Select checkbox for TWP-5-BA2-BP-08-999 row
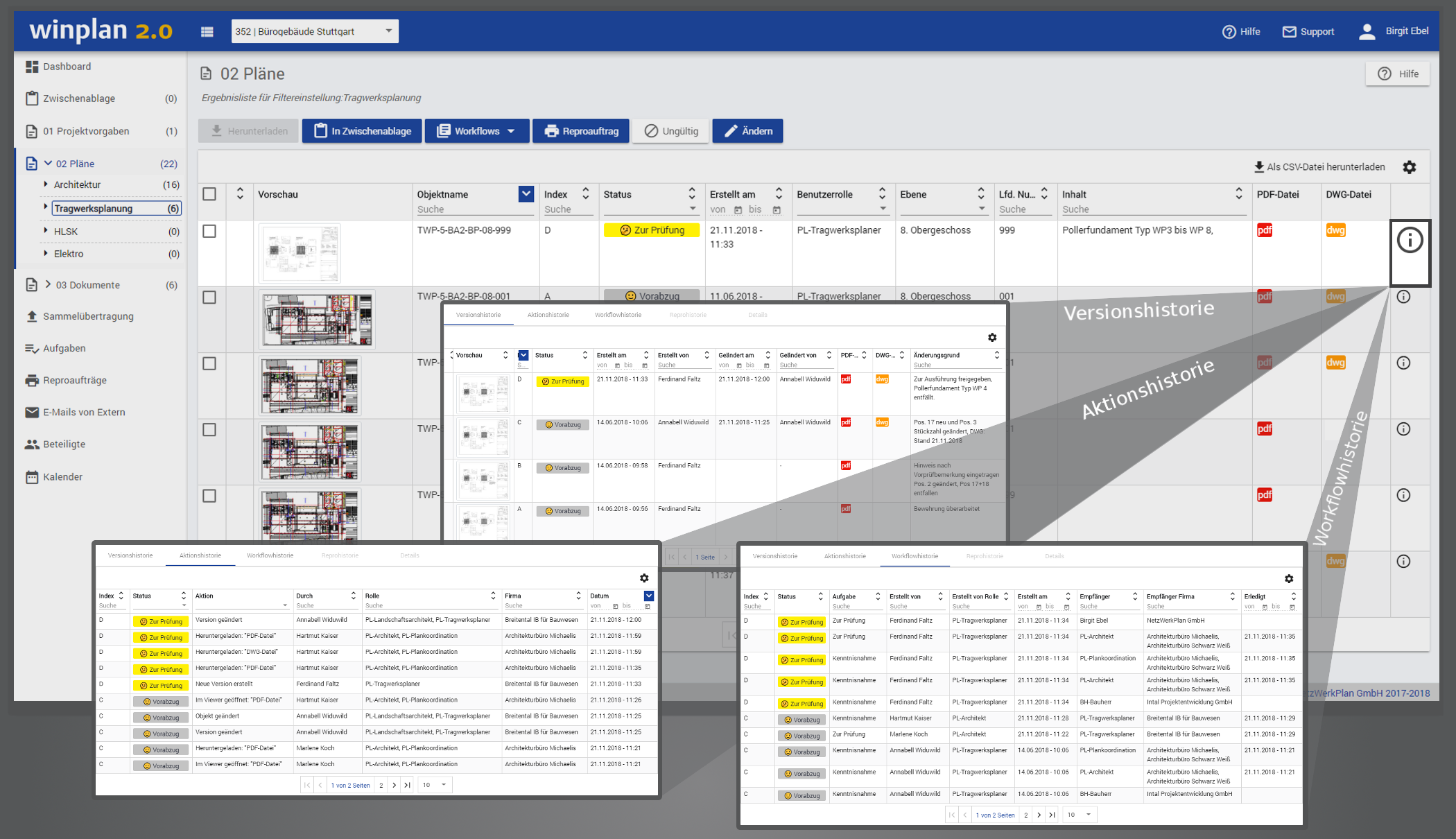1456x839 pixels. (x=209, y=231)
